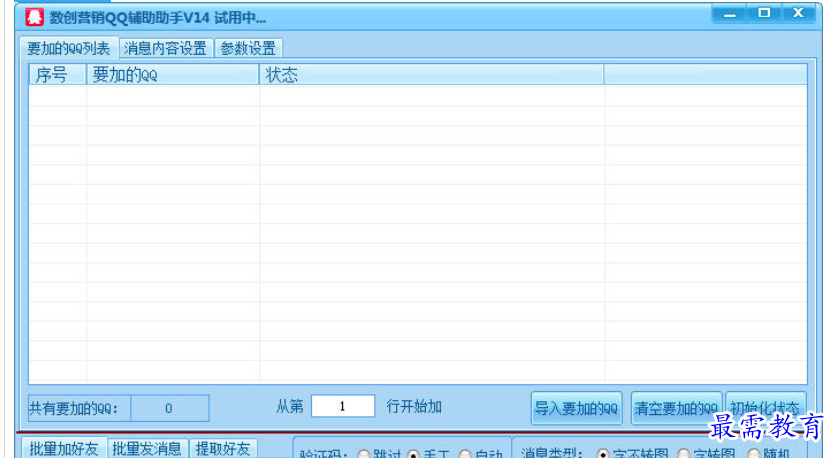This screenshot has width=832, height=458.
Task: Click the 序号 column header
Action: pyautogui.click(x=57, y=75)
